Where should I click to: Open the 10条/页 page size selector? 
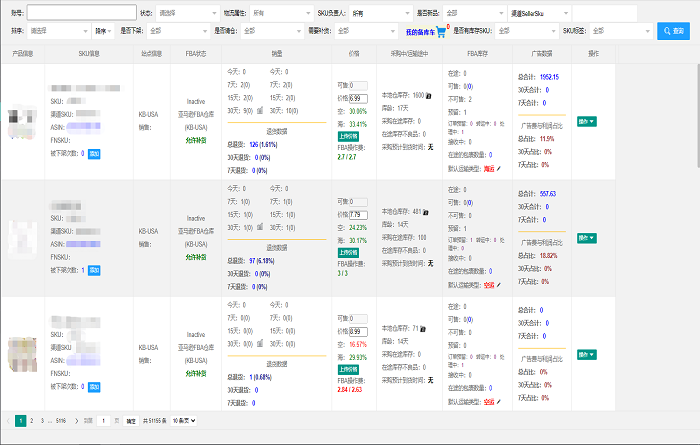click(x=184, y=420)
